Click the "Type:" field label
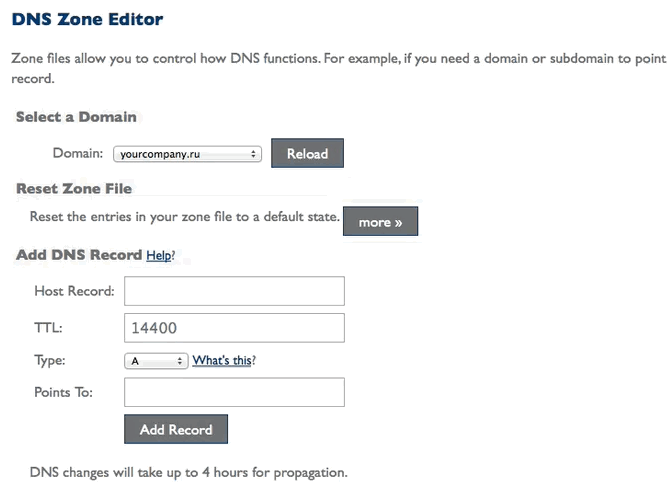Screen dimensions: 668x486 (50, 361)
